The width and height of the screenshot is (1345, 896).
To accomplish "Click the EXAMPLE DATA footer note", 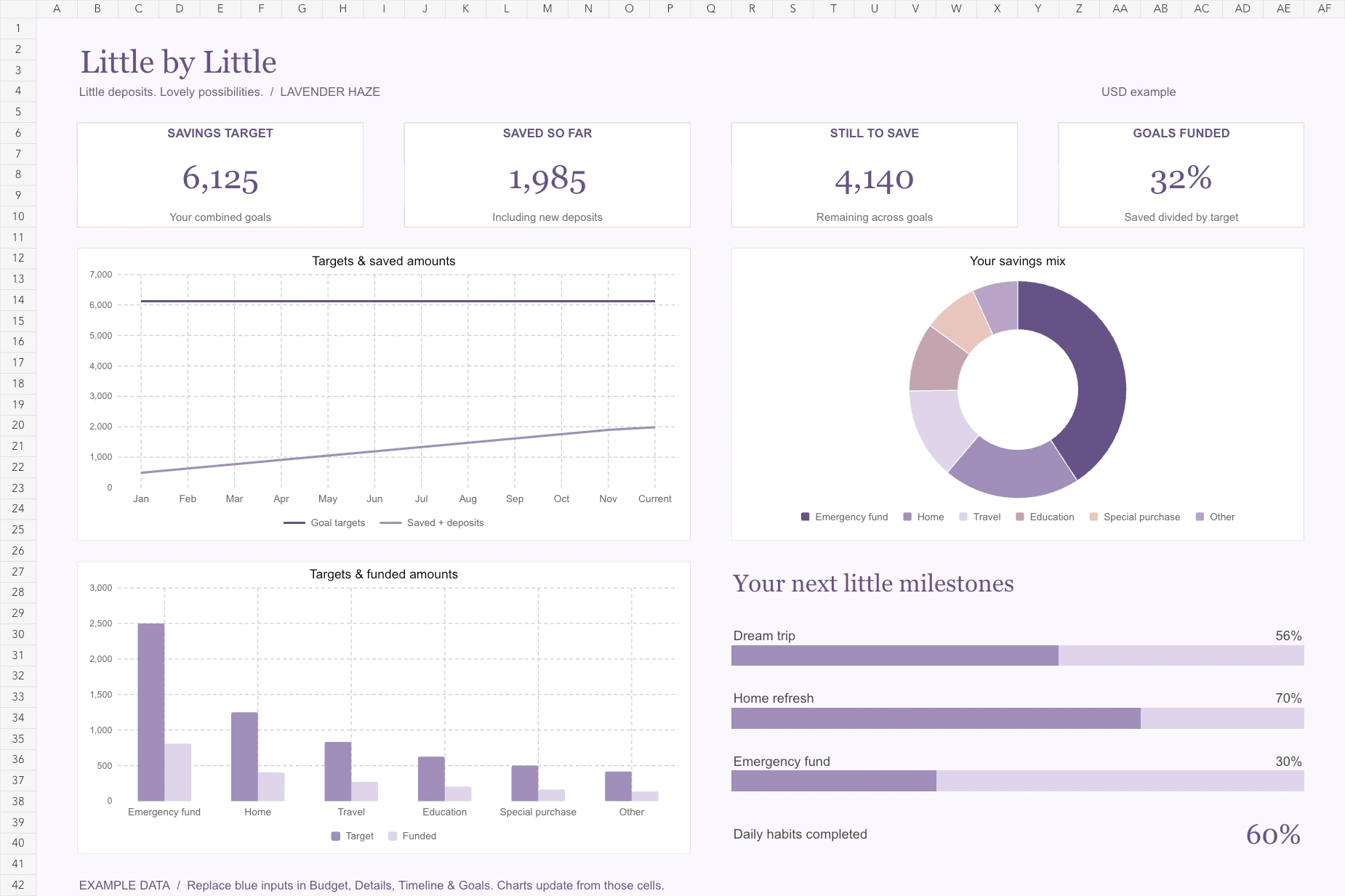I will pyautogui.click(x=372, y=885).
